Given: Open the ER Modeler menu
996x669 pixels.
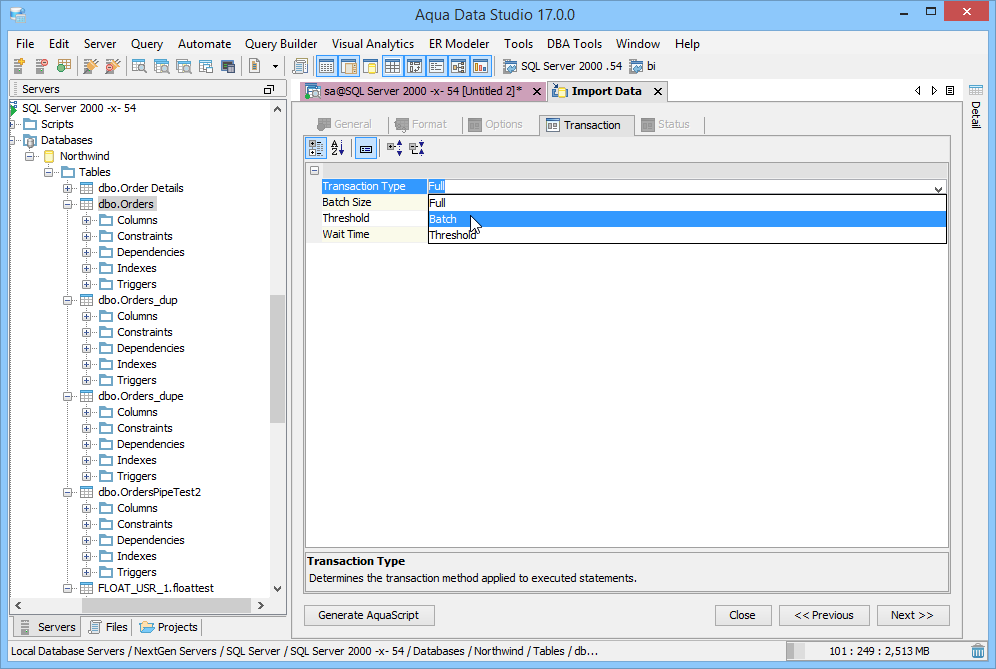Looking at the screenshot, I should click(459, 44).
